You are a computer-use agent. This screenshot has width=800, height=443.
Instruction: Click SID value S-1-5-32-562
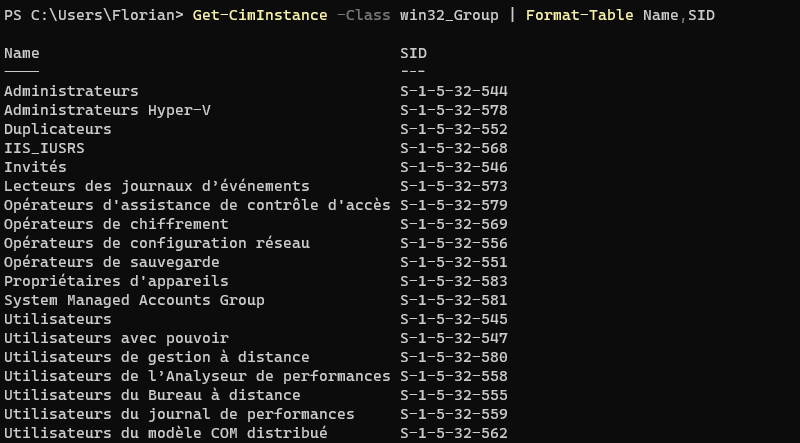point(454,433)
